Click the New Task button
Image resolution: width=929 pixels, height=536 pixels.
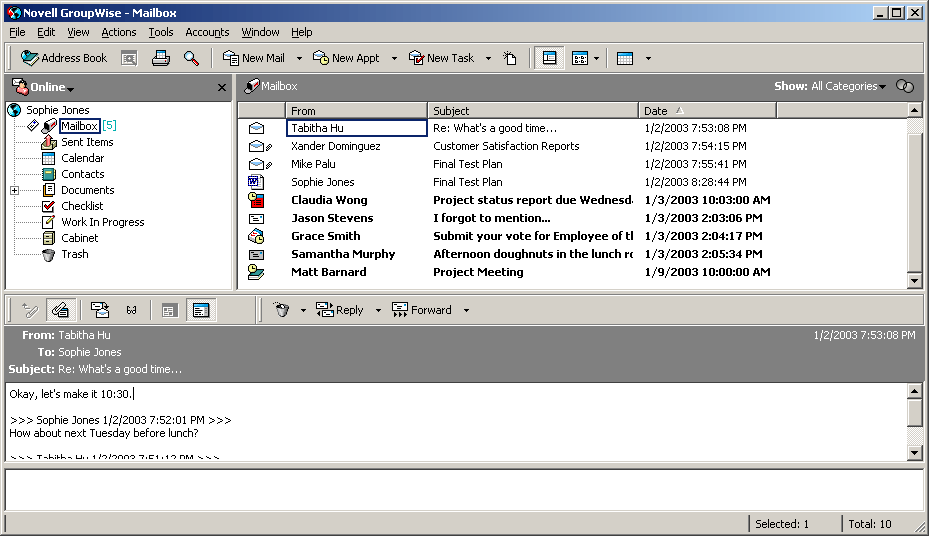[441, 58]
